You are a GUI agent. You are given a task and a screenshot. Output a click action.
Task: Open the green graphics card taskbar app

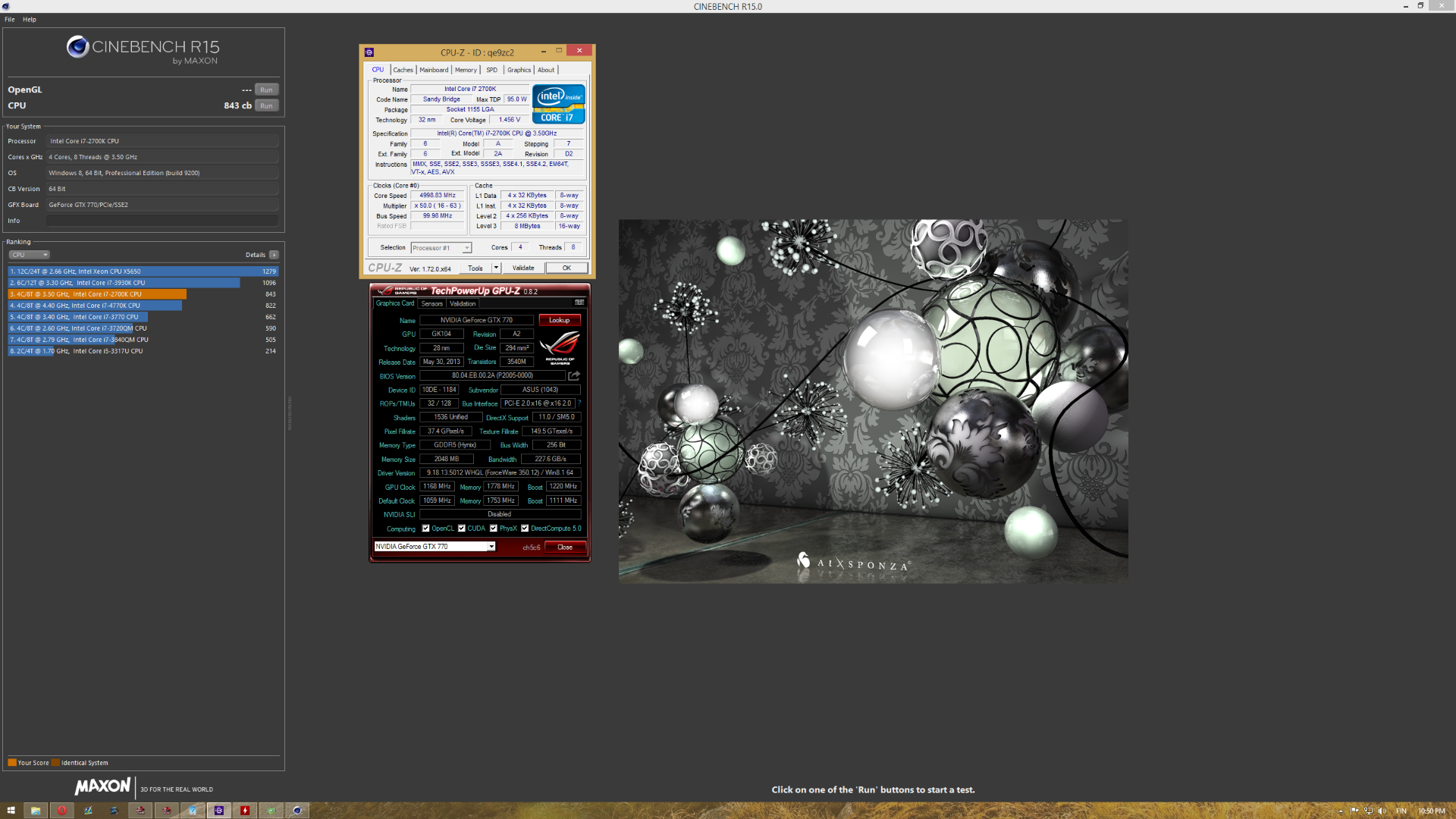coord(271,811)
